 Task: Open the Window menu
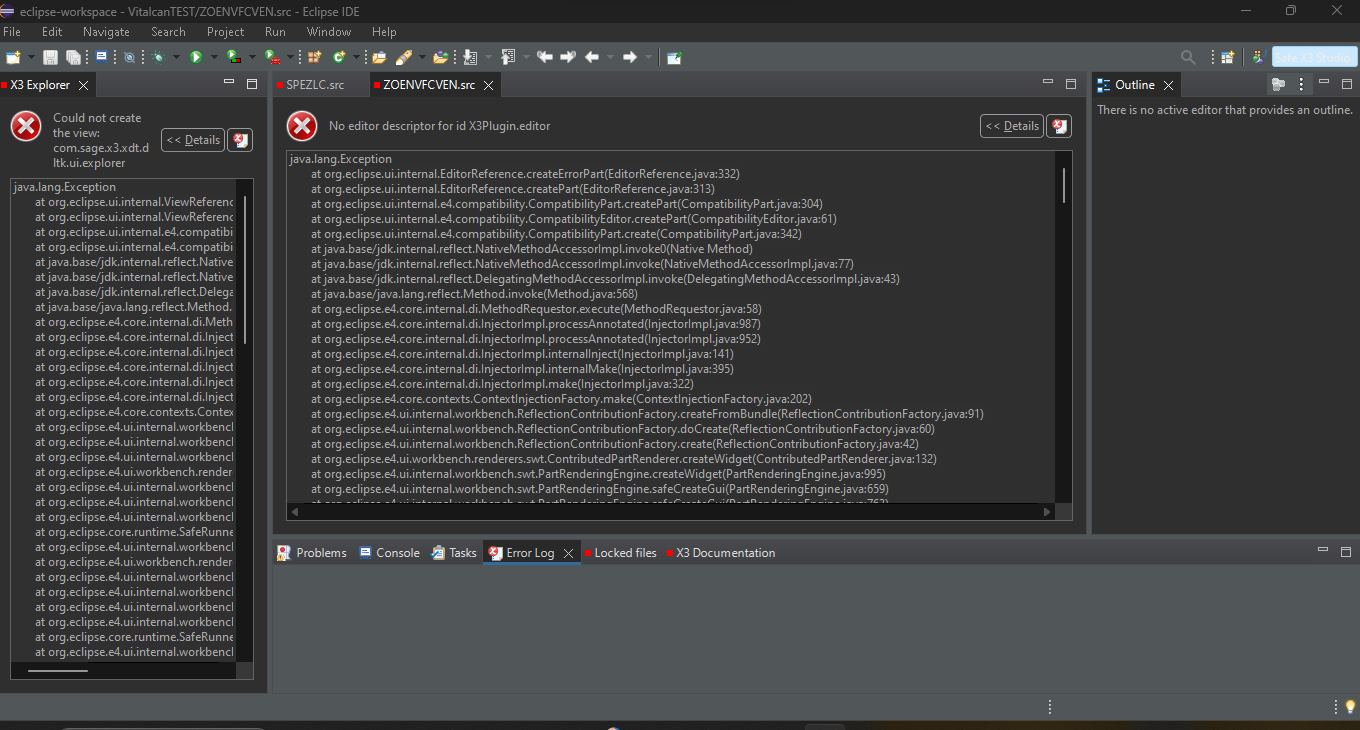(x=329, y=32)
